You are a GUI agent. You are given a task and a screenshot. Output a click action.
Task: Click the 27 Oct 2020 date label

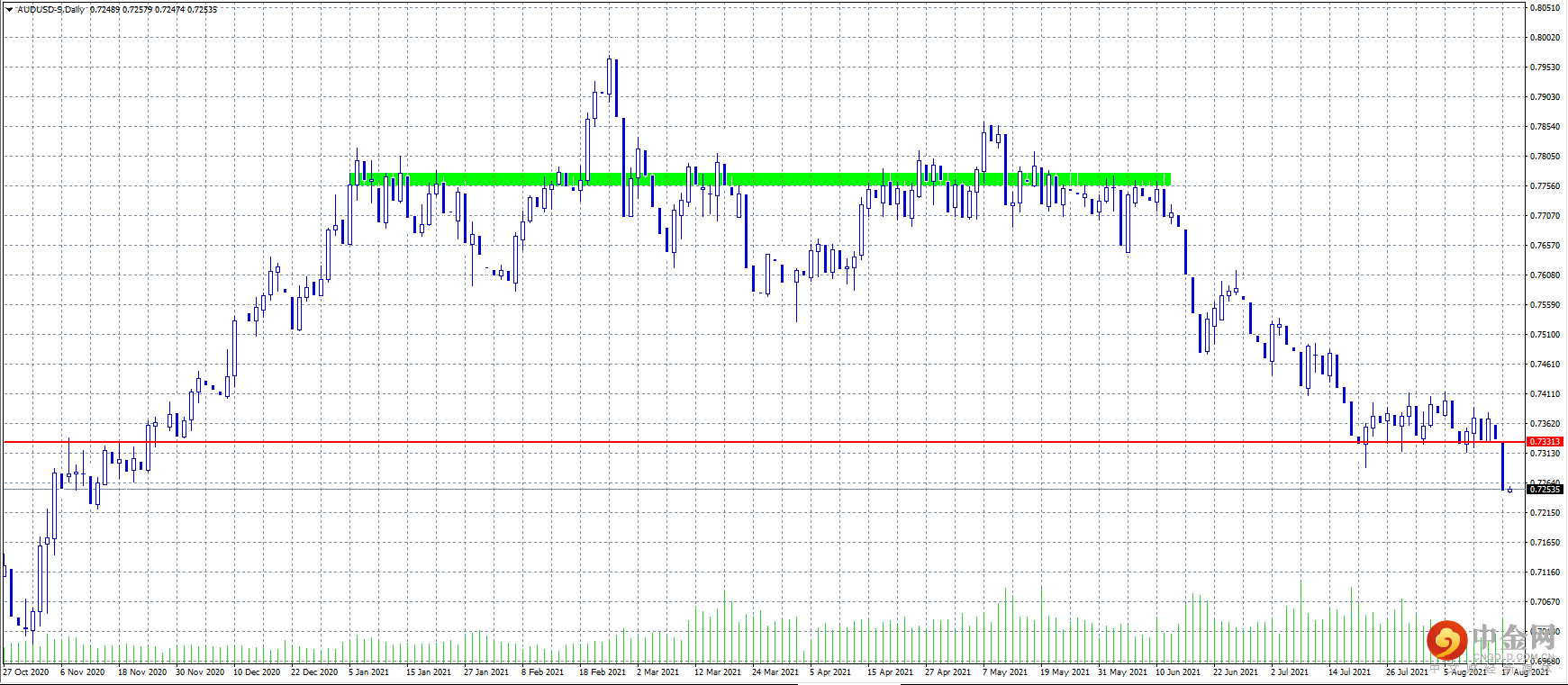pos(26,671)
